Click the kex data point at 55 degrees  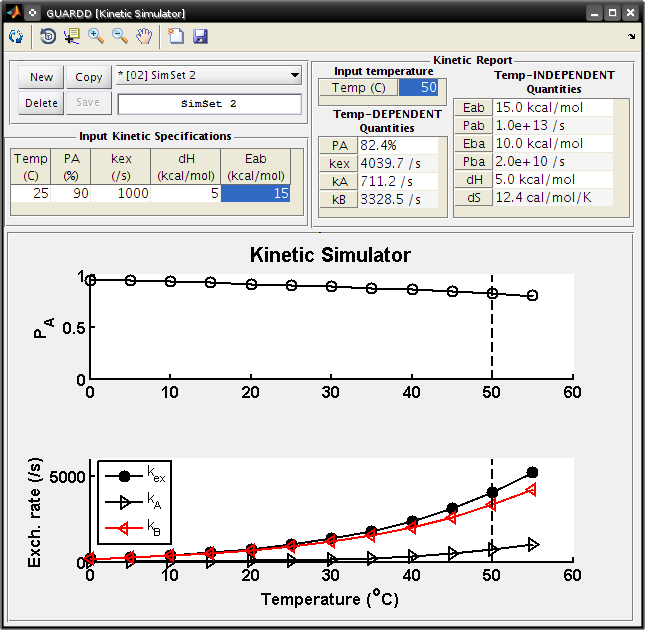tap(532, 472)
